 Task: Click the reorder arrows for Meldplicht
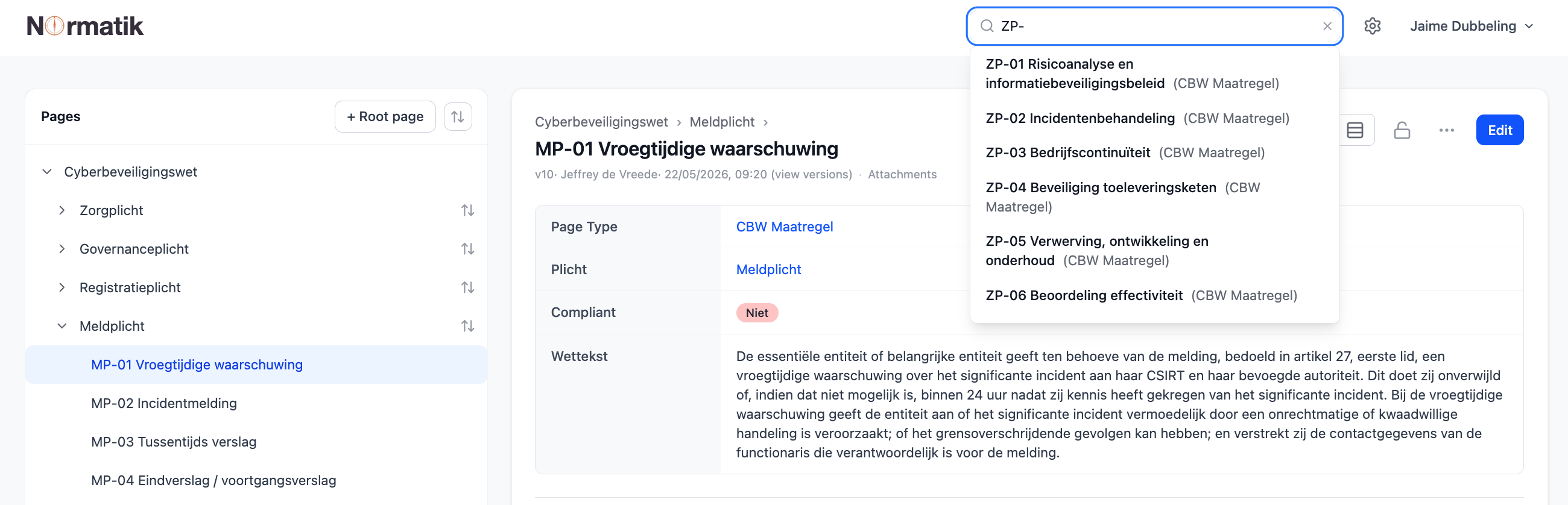coord(467,326)
